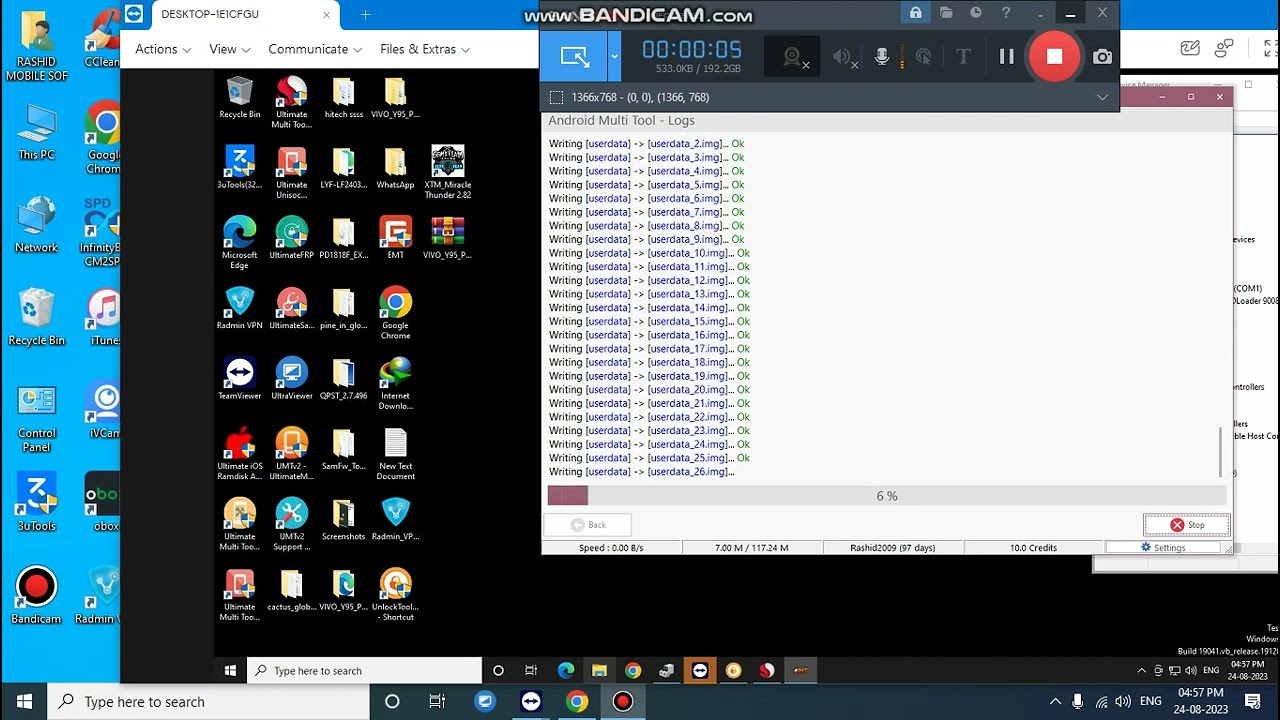
Task: Click the 6 % flashing progress bar
Action: coord(887,496)
